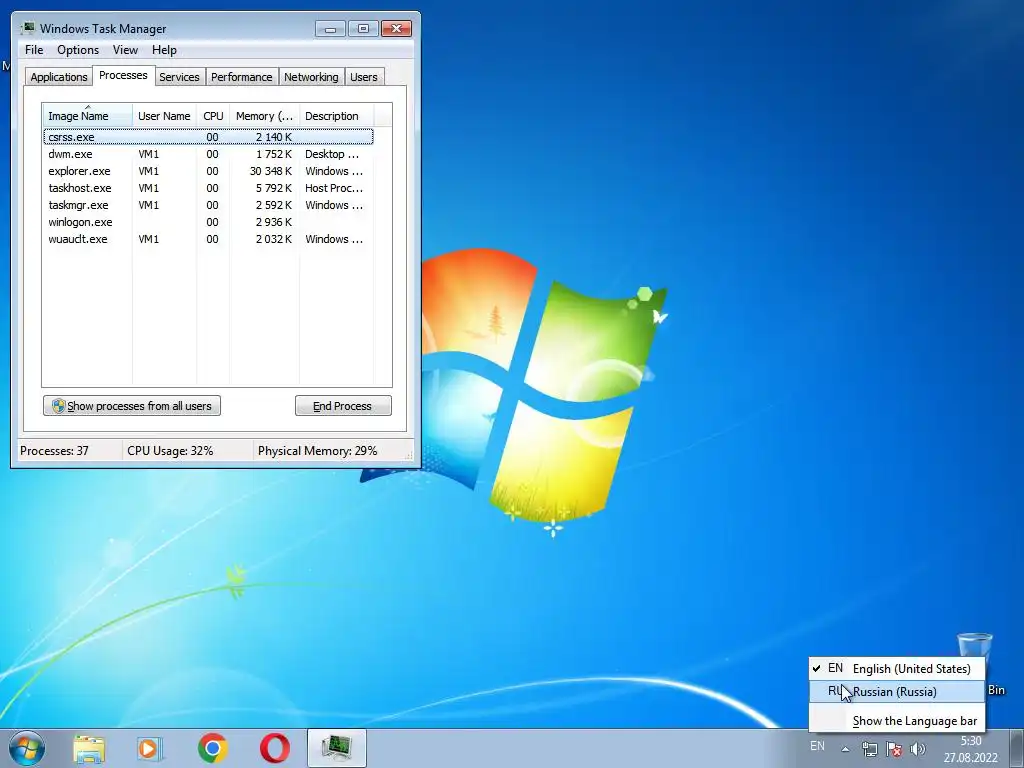The height and width of the screenshot is (768, 1024).
Task: Switch to the Applications tab
Action: [59, 77]
